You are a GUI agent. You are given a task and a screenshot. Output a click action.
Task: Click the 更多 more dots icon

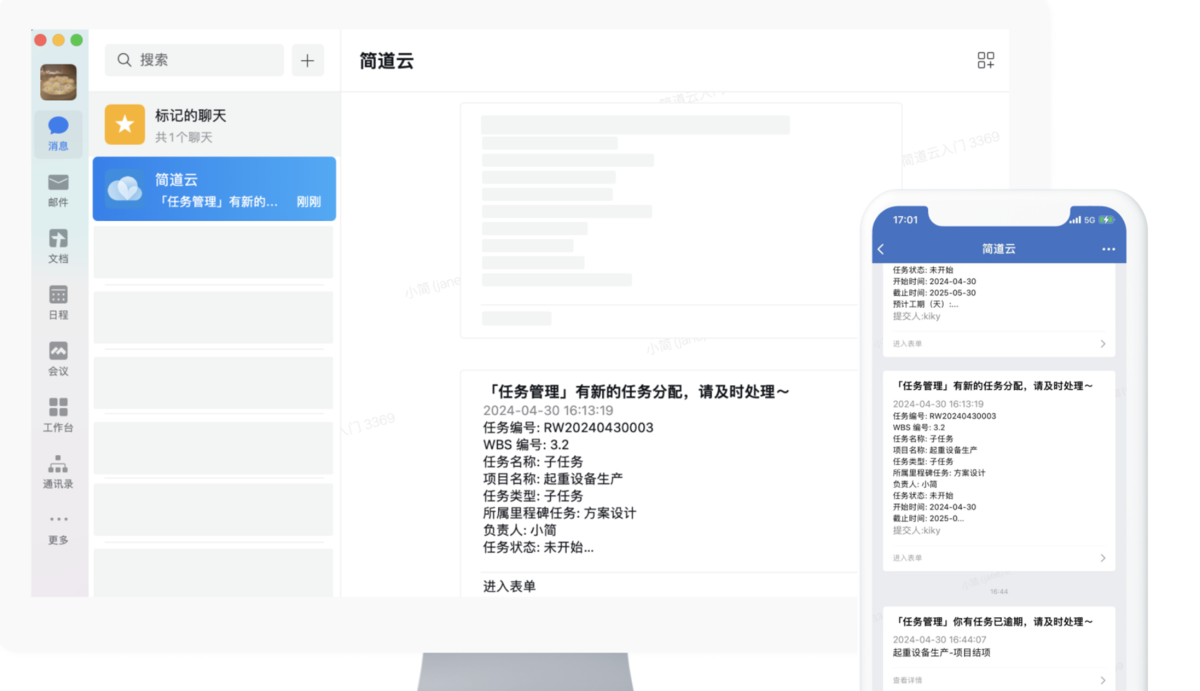click(58, 519)
